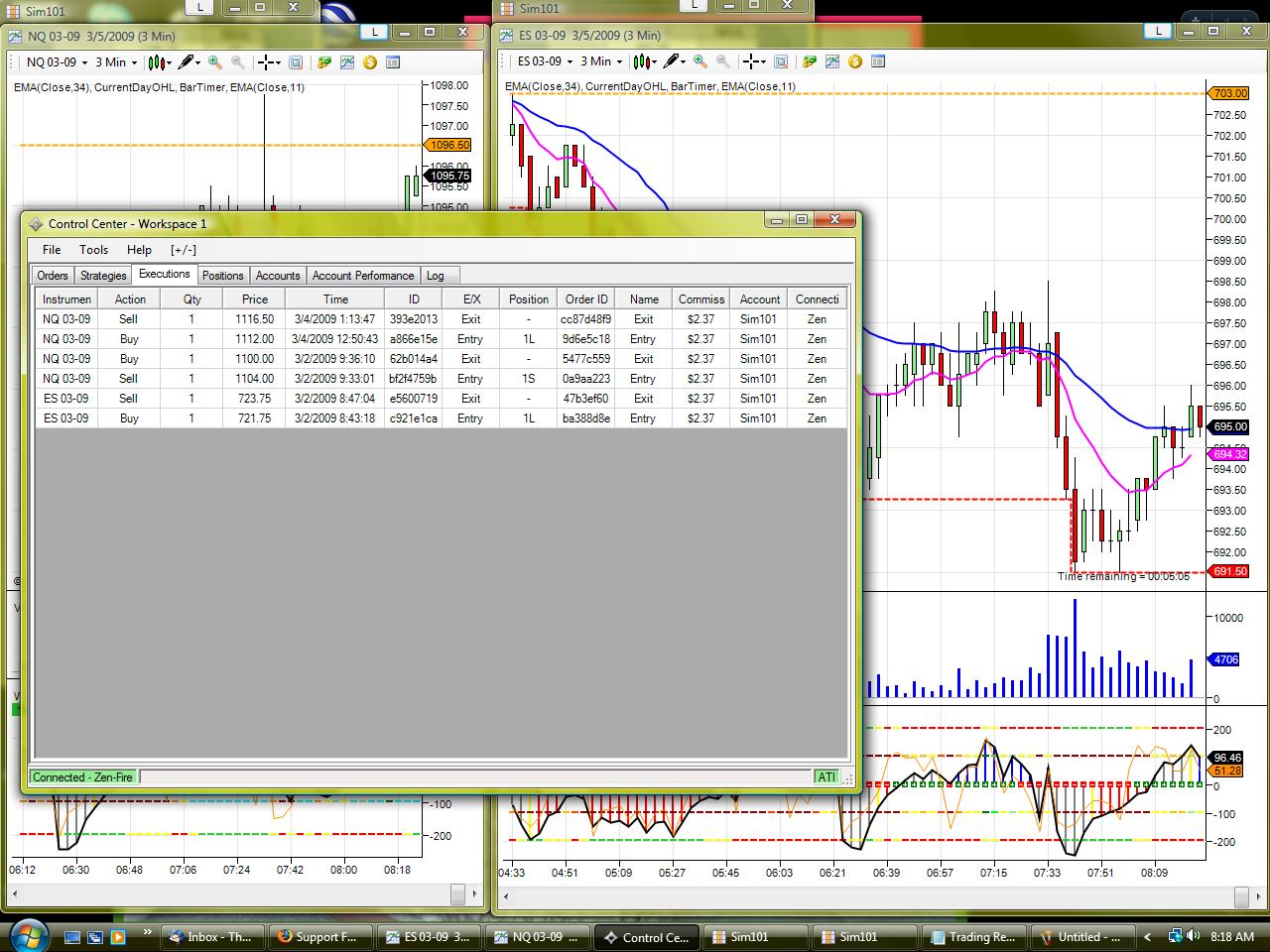The image size is (1270, 952).
Task: Click Inbox taskbar button
Action: tap(211, 936)
